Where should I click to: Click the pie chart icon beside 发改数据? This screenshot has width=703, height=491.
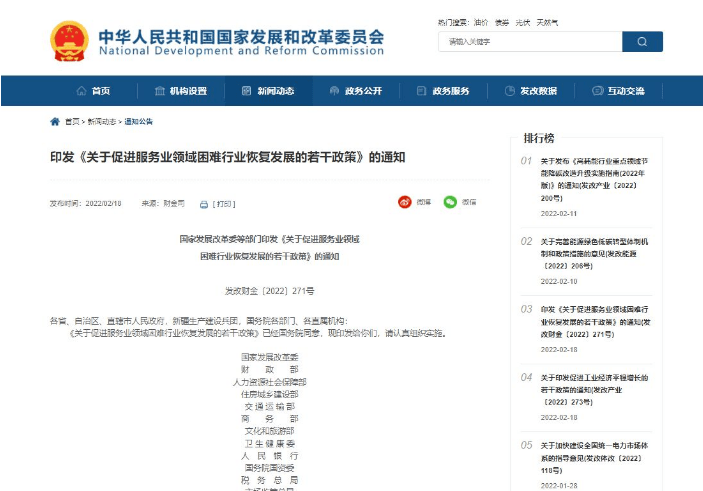click(509, 91)
